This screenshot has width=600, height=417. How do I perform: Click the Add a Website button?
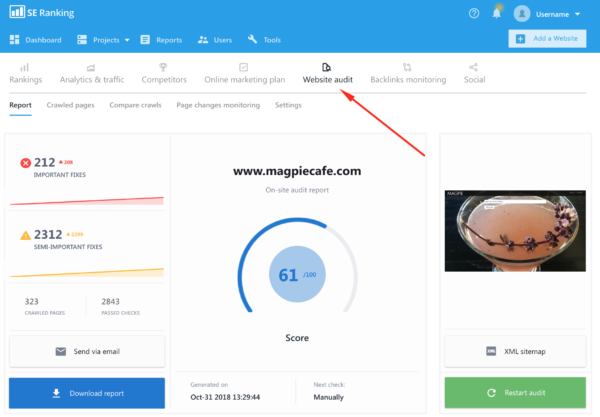click(547, 39)
